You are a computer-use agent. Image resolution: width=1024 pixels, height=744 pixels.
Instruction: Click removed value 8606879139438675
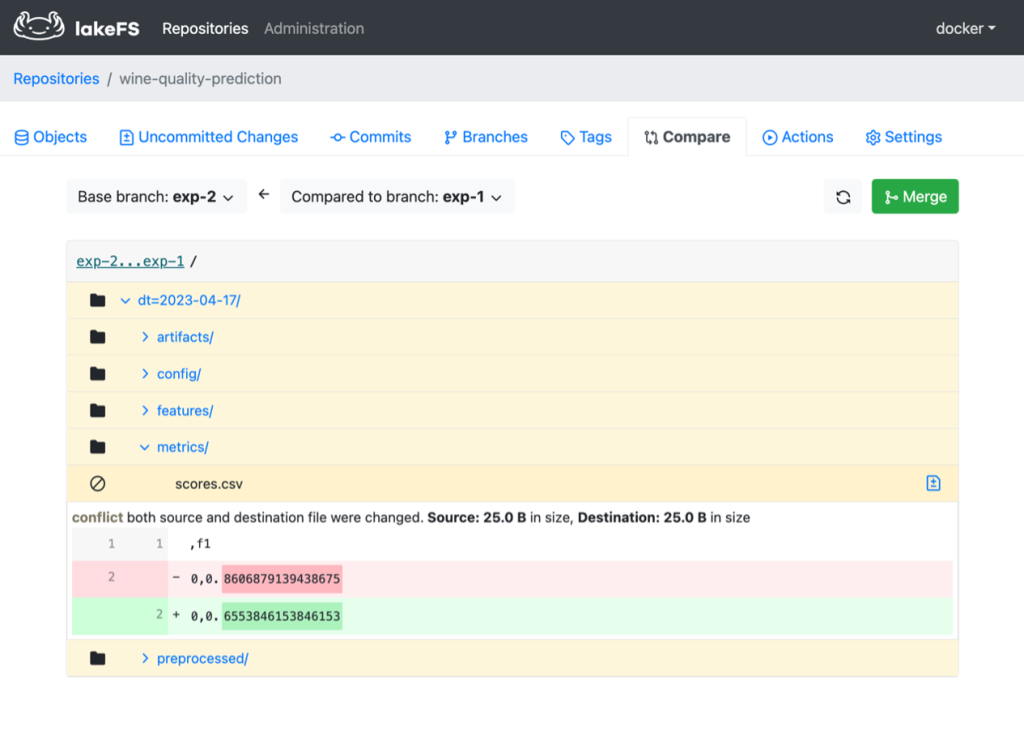pyautogui.click(x=282, y=579)
